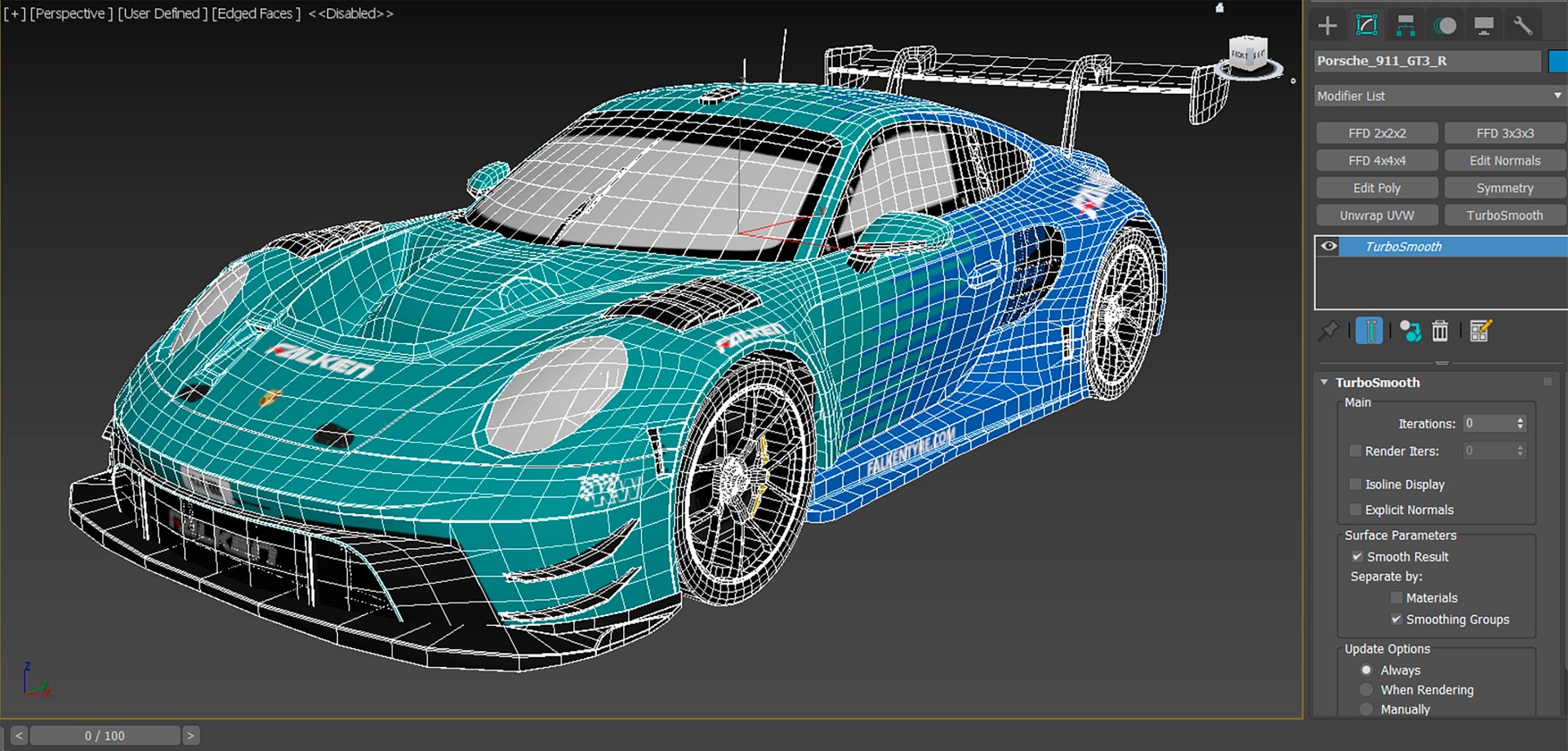Click the object color swatch
Image resolution: width=1568 pixels, height=751 pixels.
[x=1557, y=61]
